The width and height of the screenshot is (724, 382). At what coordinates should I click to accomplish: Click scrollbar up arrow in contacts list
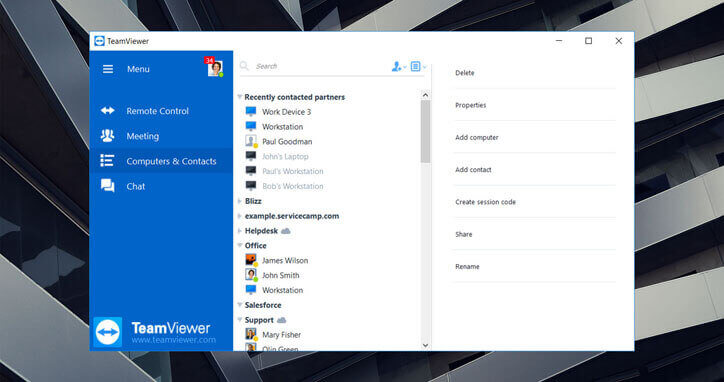coord(425,95)
